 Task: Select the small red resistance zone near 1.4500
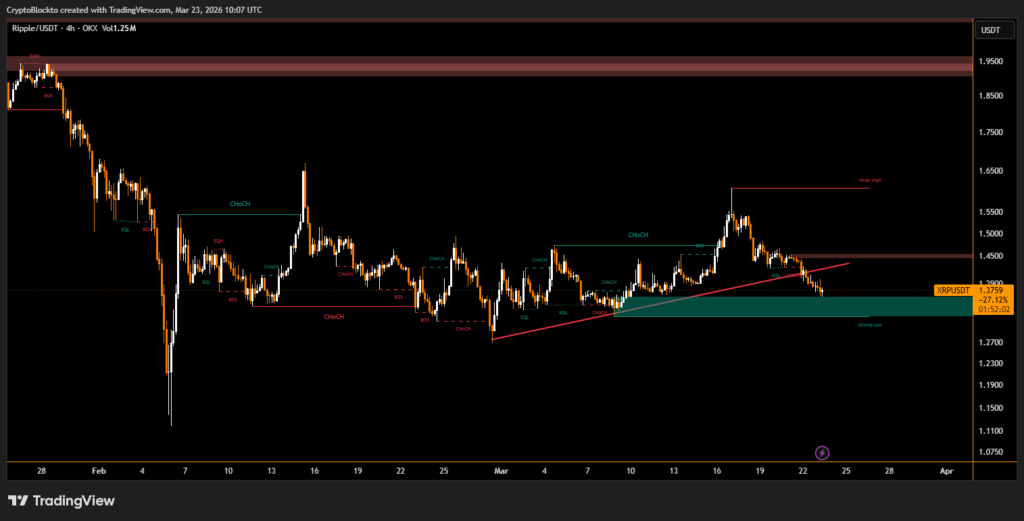click(880, 257)
